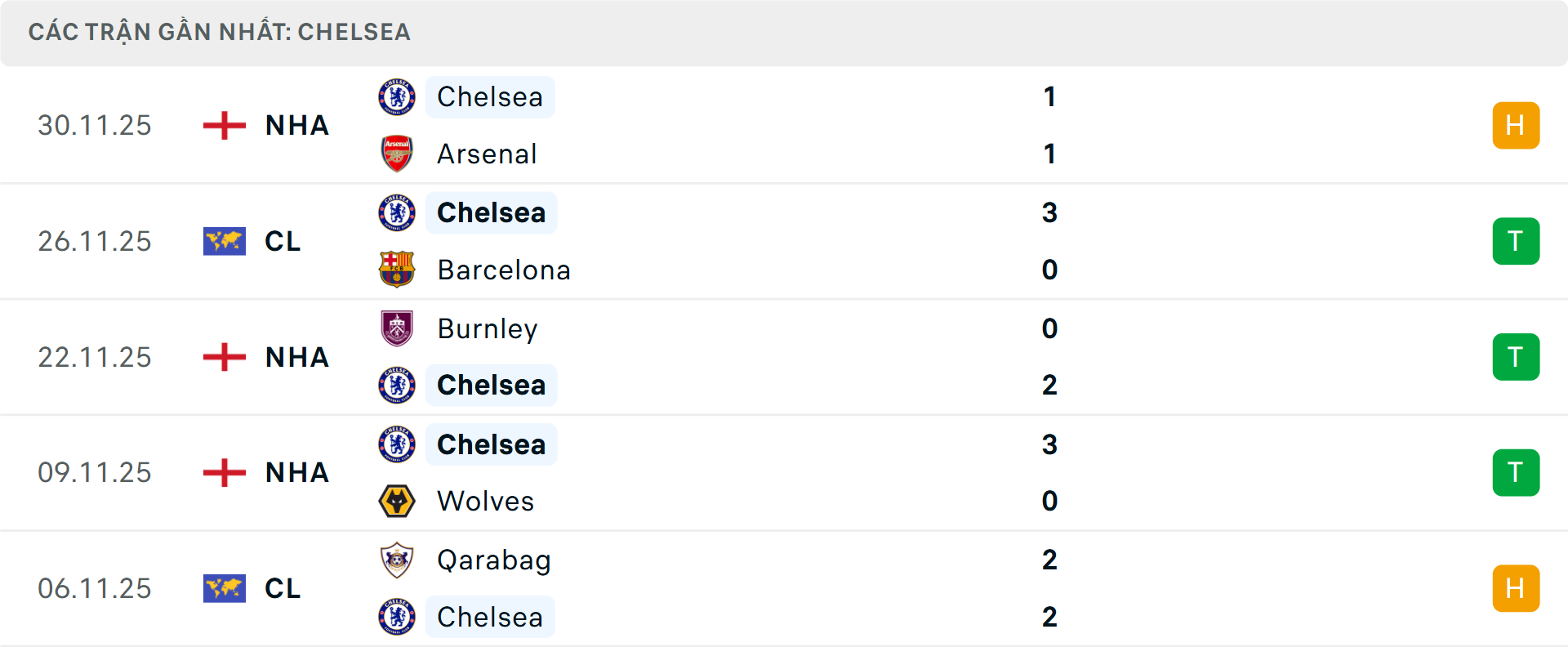Open the Qarabag team link
The height and width of the screenshot is (647, 1568).
click(x=494, y=560)
